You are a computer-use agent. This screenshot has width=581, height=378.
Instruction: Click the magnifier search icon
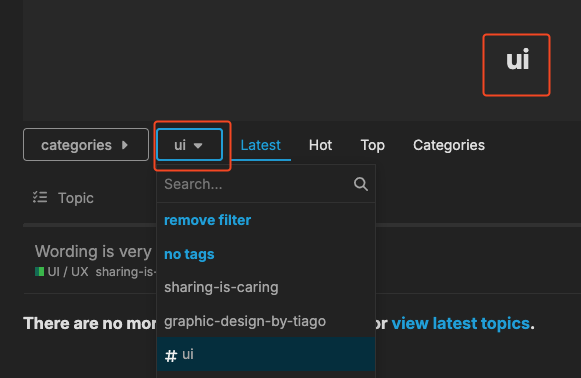pos(361,184)
